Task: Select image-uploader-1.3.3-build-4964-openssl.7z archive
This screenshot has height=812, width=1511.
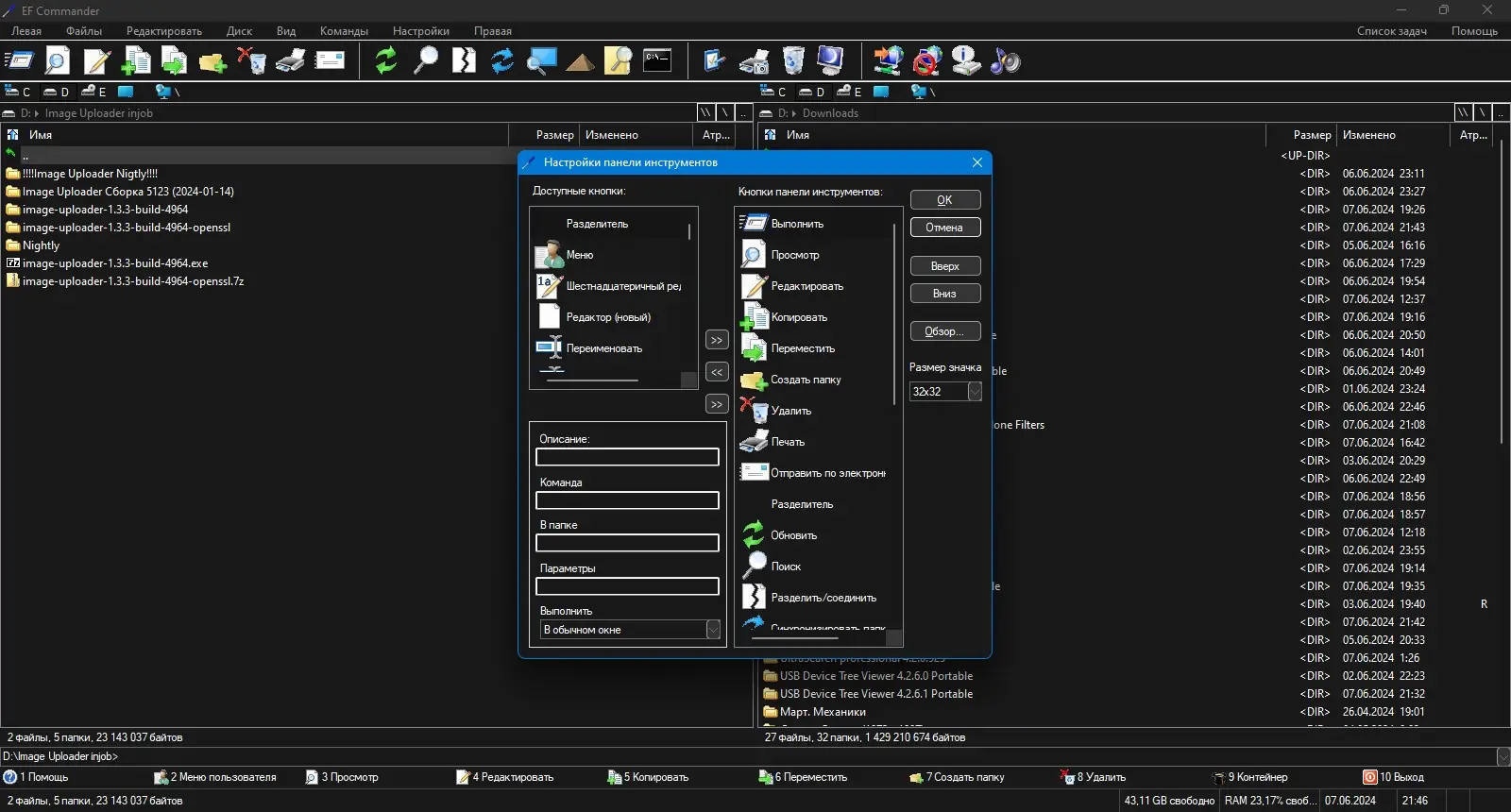Action: coord(133,281)
